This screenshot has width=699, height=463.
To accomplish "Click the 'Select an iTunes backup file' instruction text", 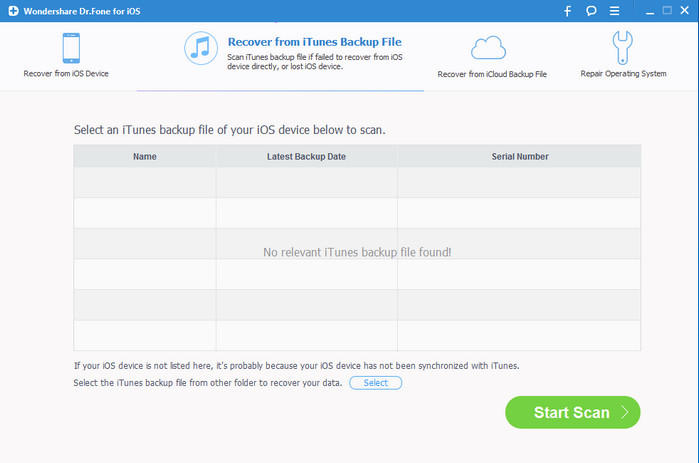I will point(230,130).
